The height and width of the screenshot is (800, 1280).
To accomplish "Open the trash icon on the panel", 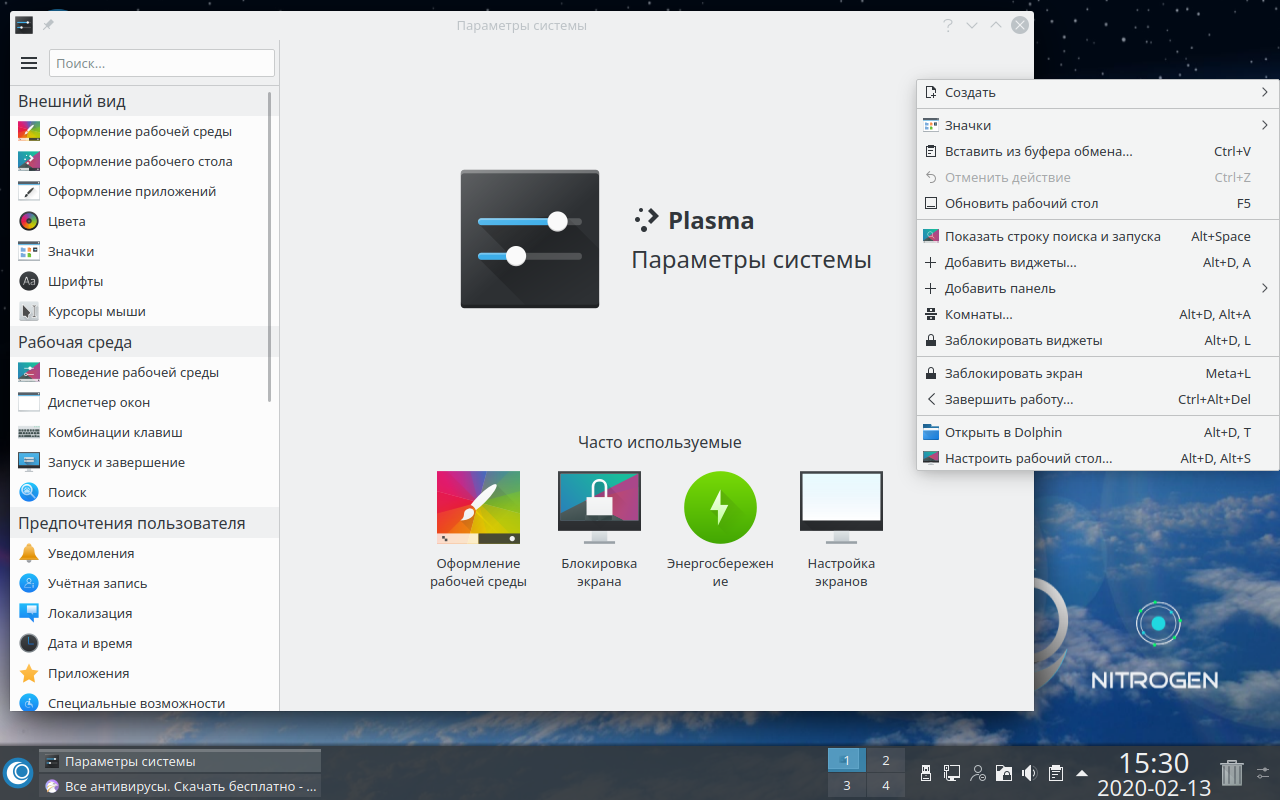I will click(x=1233, y=773).
